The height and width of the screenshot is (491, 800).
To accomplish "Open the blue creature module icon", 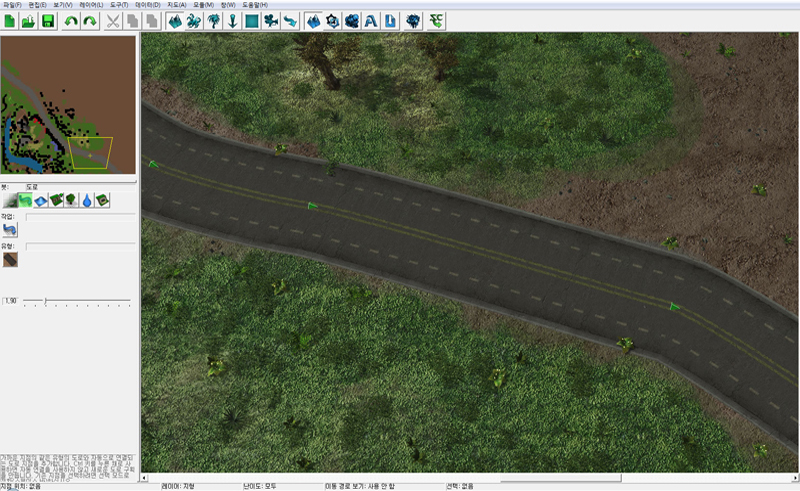I will pos(413,21).
